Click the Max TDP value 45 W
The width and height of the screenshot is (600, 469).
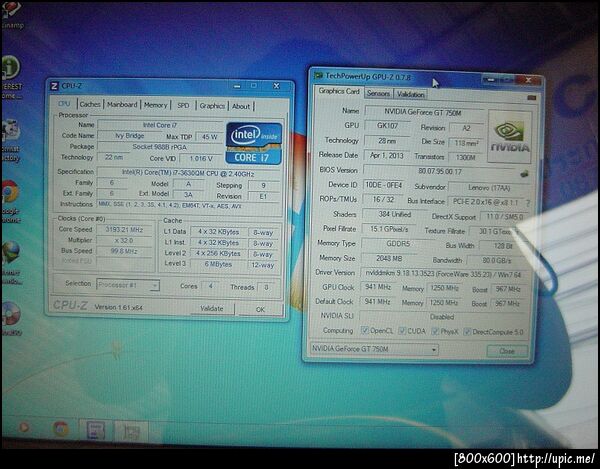coord(209,137)
